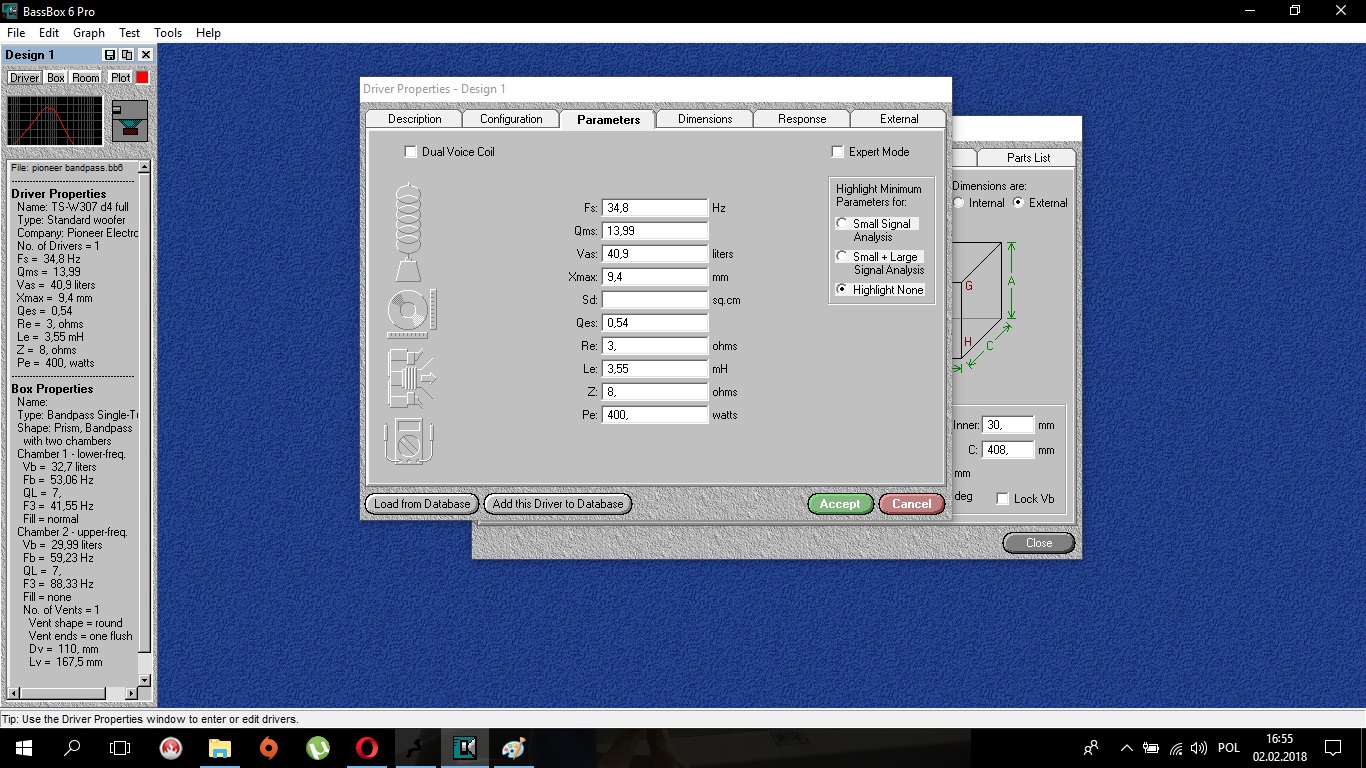Enable the Dual Voice Coil checkbox
This screenshot has width=1366, height=768.
pos(410,152)
